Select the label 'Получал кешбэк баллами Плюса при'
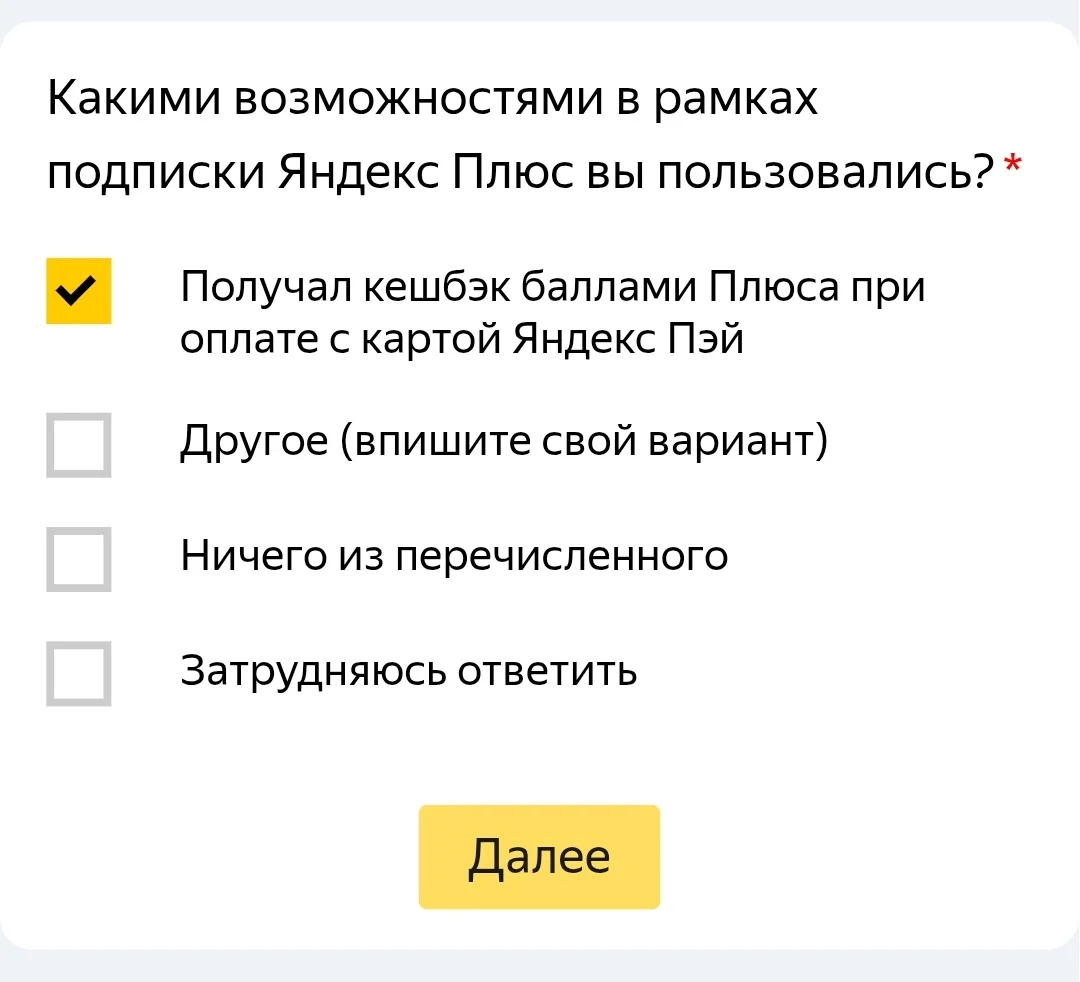The image size is (1080, 982). 552,286
